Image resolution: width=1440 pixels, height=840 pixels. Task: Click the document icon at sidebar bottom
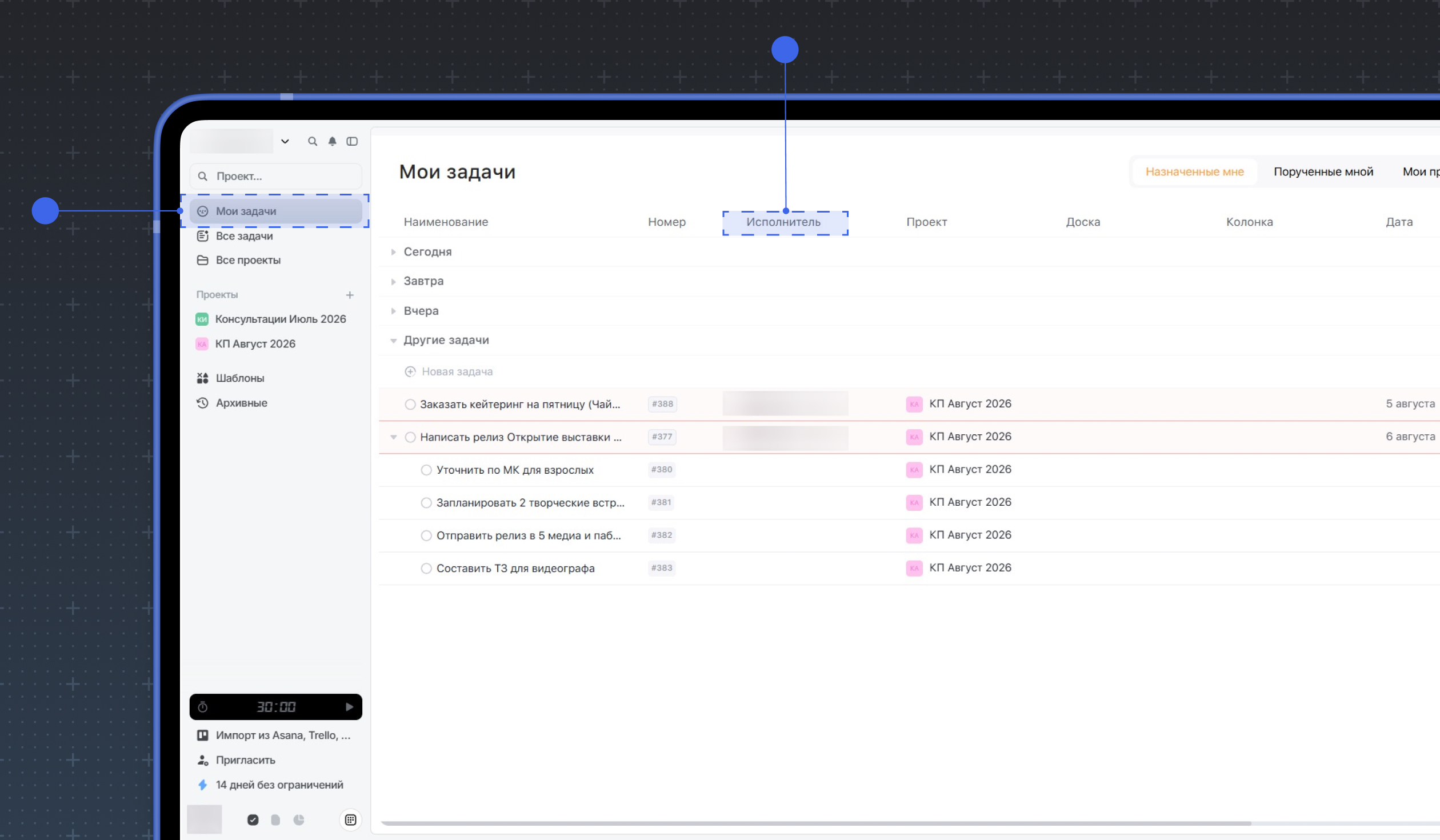[275, 820]
